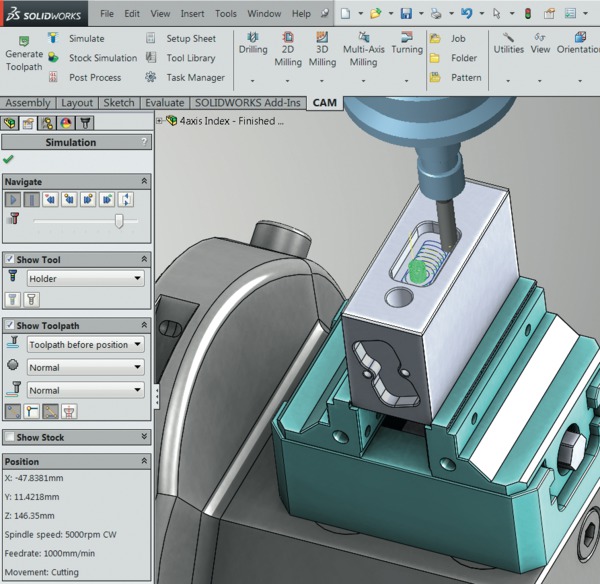This screenshot has width=600, height=584.
Task: Click the simulation speed slider handle
Action: point(119,221)
